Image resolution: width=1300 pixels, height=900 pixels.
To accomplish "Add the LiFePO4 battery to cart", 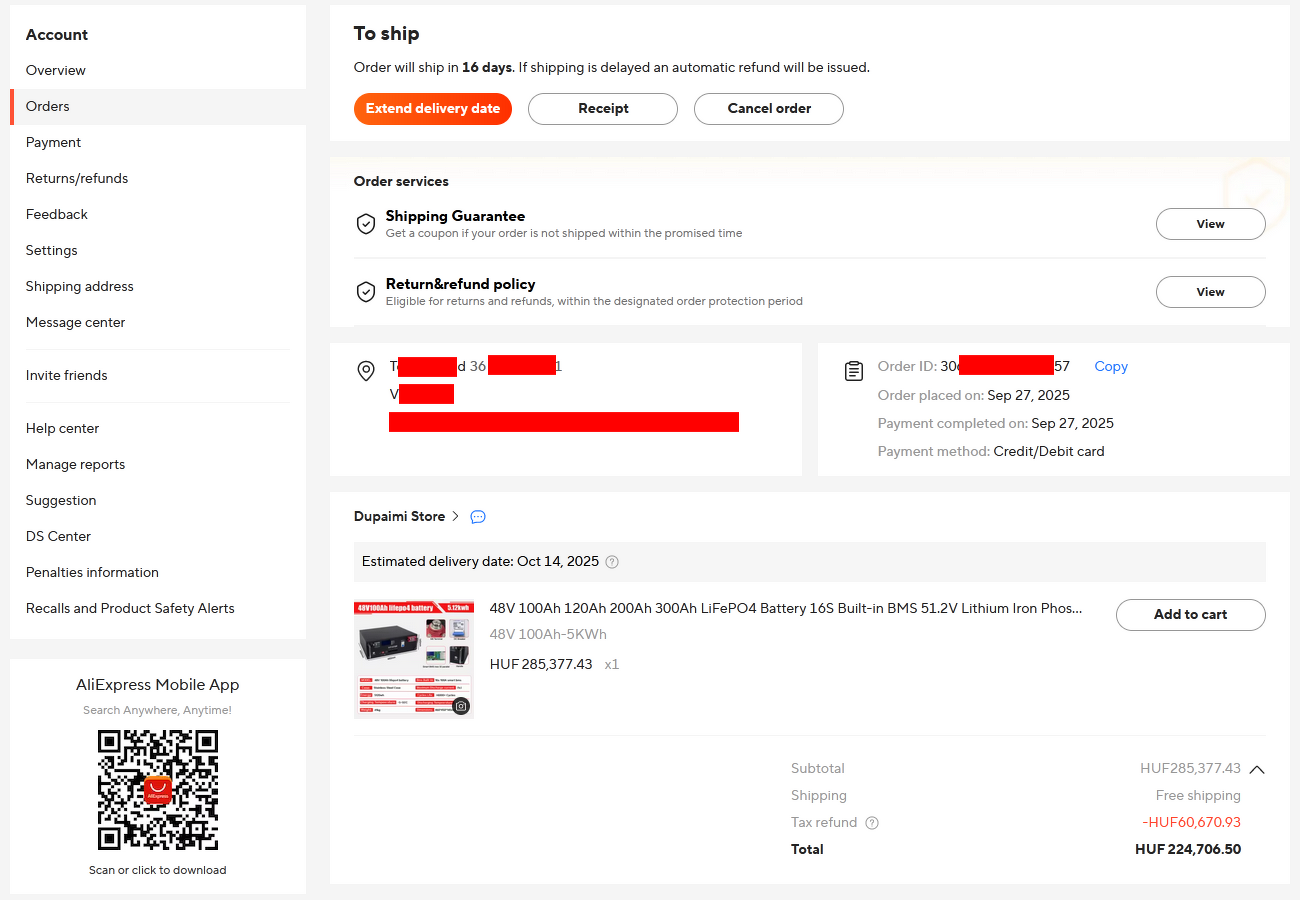I will [1190, 615].
